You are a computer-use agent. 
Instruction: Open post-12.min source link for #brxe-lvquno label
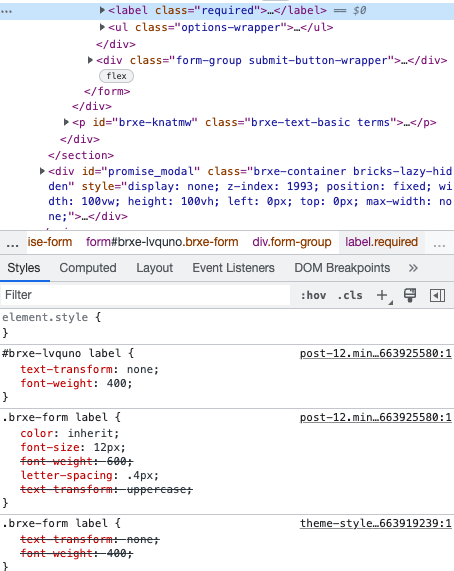pos(375,353)
